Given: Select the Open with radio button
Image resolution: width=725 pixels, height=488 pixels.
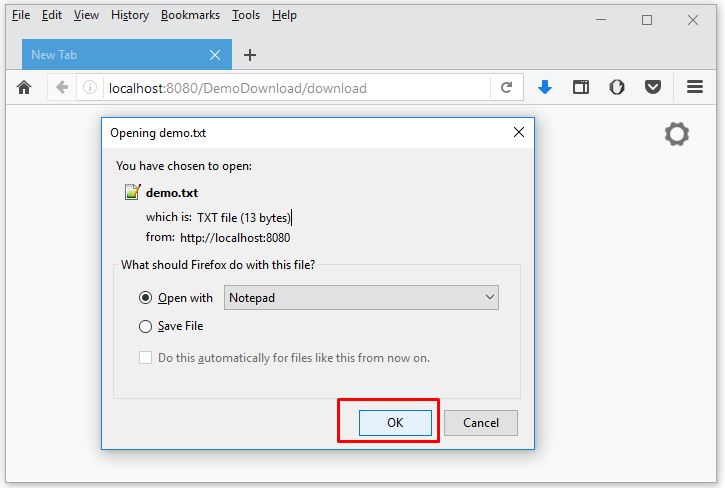Looking at the screenshot, I should (x=145, y=297).
